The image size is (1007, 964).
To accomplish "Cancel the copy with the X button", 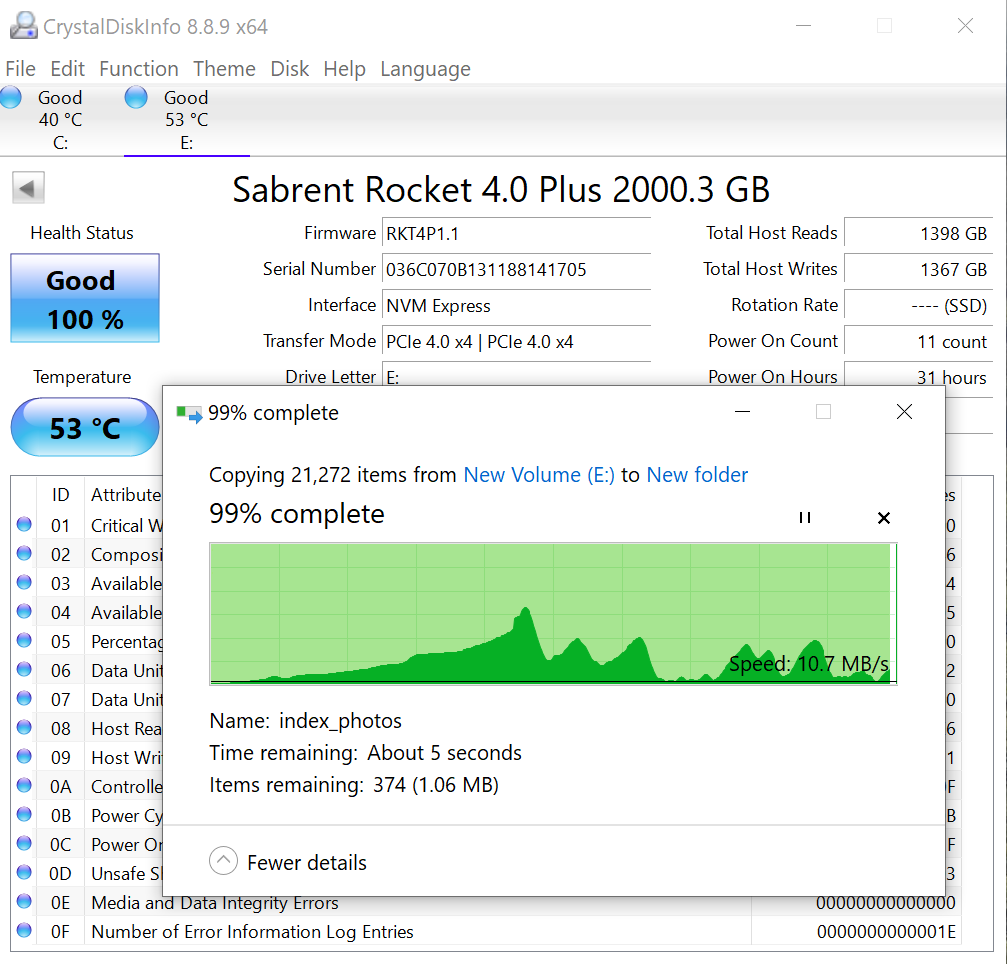I will pyautogui.click(x=883, y=517).
